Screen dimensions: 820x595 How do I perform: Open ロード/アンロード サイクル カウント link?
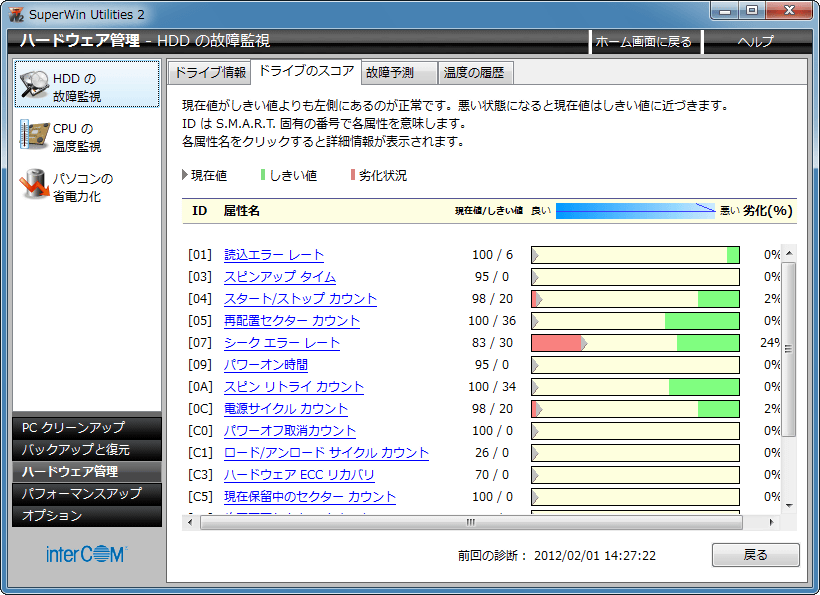tap(326, 452)
